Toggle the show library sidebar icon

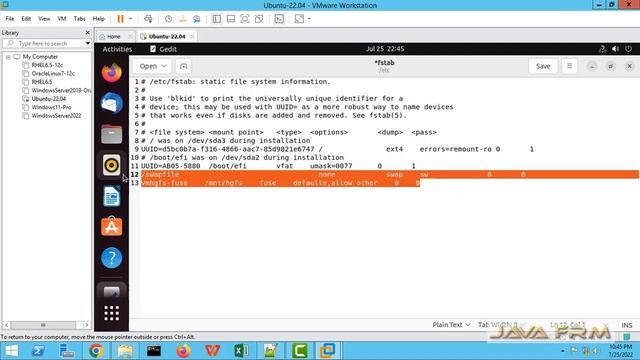(217, 19)
